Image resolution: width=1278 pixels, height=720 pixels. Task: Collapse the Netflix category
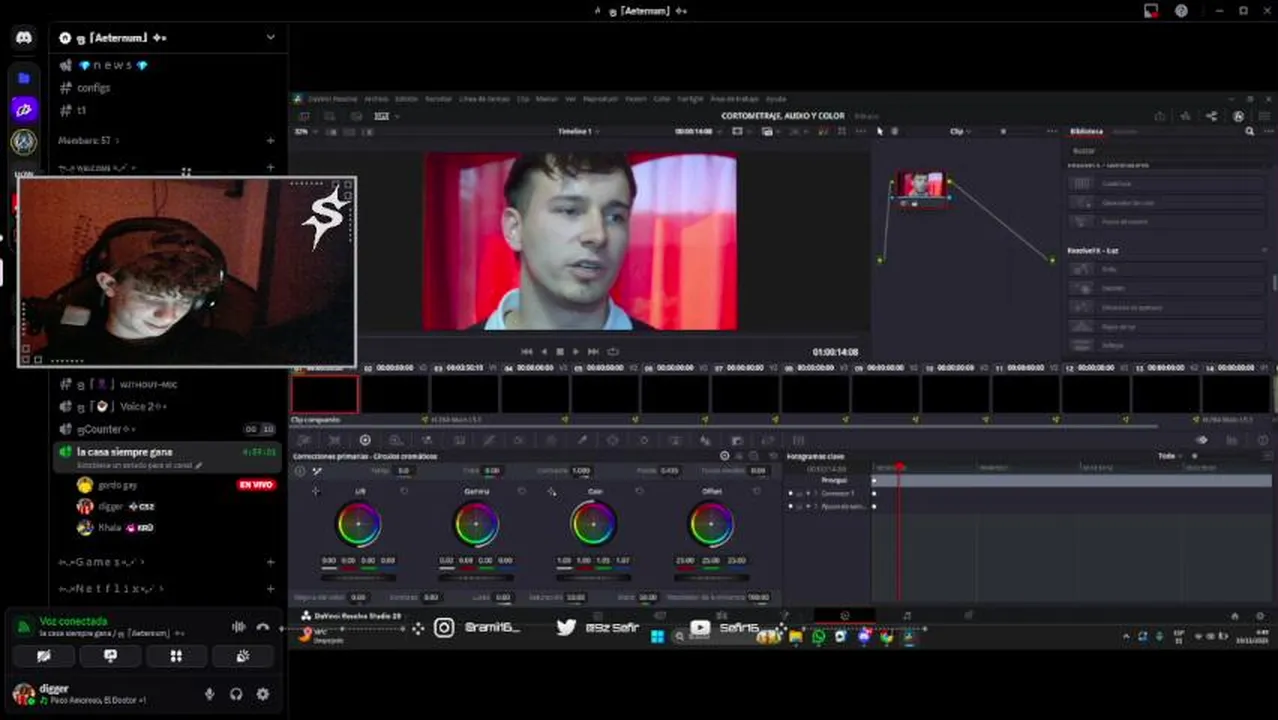110,589
